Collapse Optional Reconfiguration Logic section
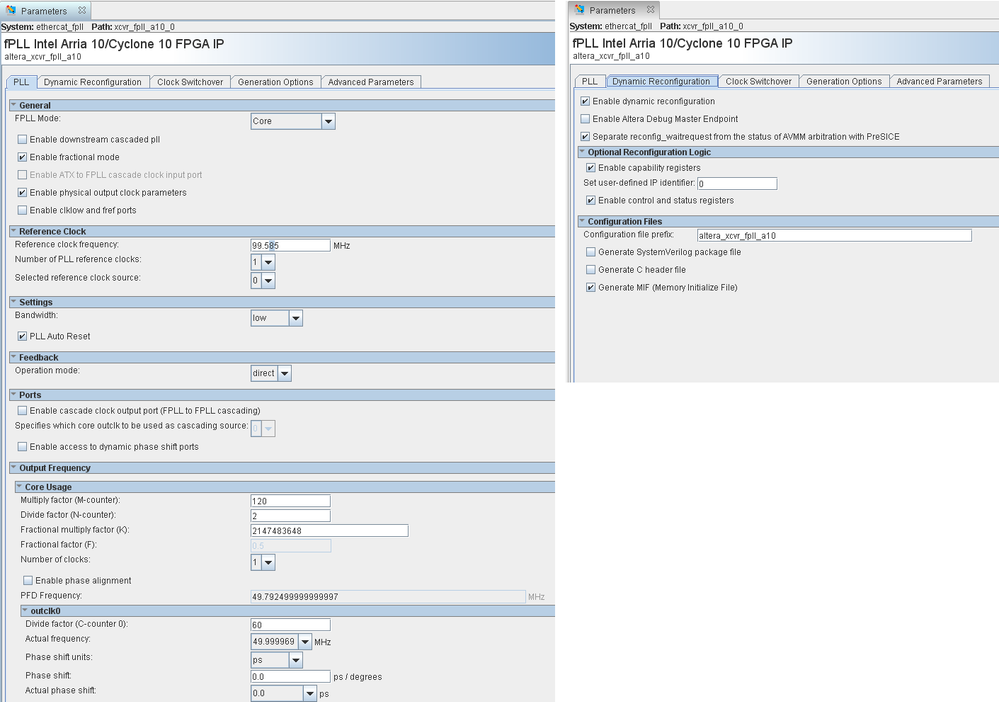Screen dimensions: 999x702 582,152
